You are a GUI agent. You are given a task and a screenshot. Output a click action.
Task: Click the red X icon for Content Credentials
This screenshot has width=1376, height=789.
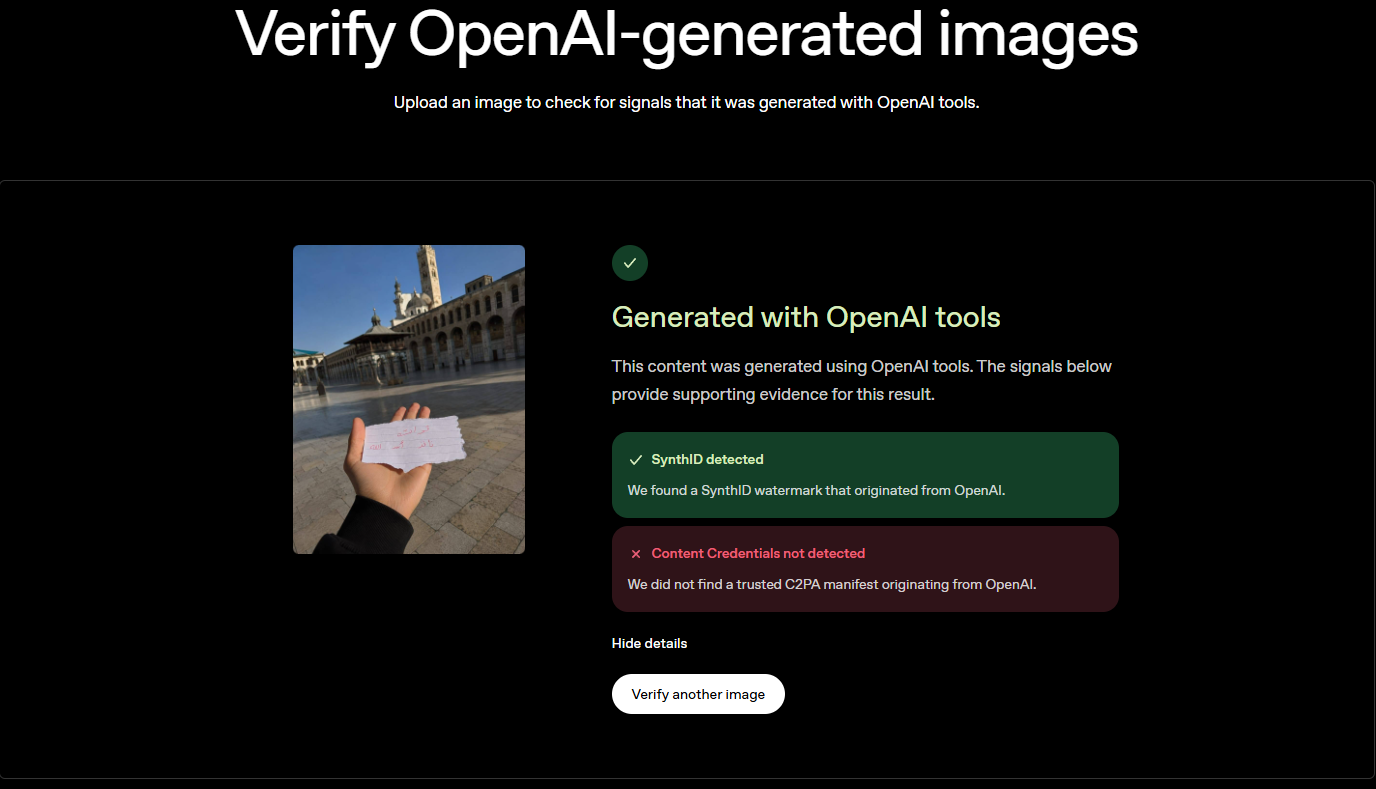tap(635, 554)
